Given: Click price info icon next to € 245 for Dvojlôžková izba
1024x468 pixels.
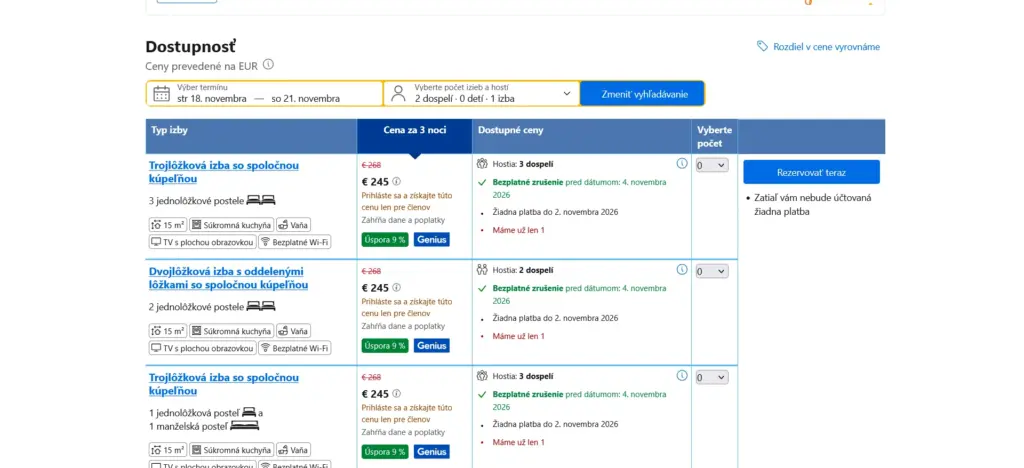Looking at the screenshot, I should [x=396, y=288].
